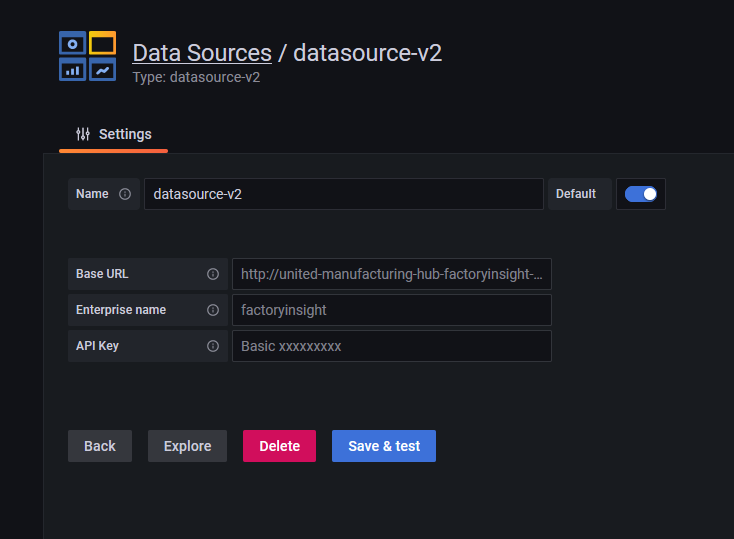Click the sliders icon on Settings tab

[83, 134]
